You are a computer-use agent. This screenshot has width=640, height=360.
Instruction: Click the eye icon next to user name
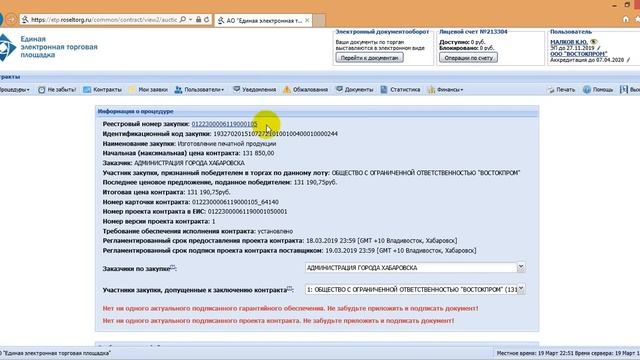coord(594,42)
